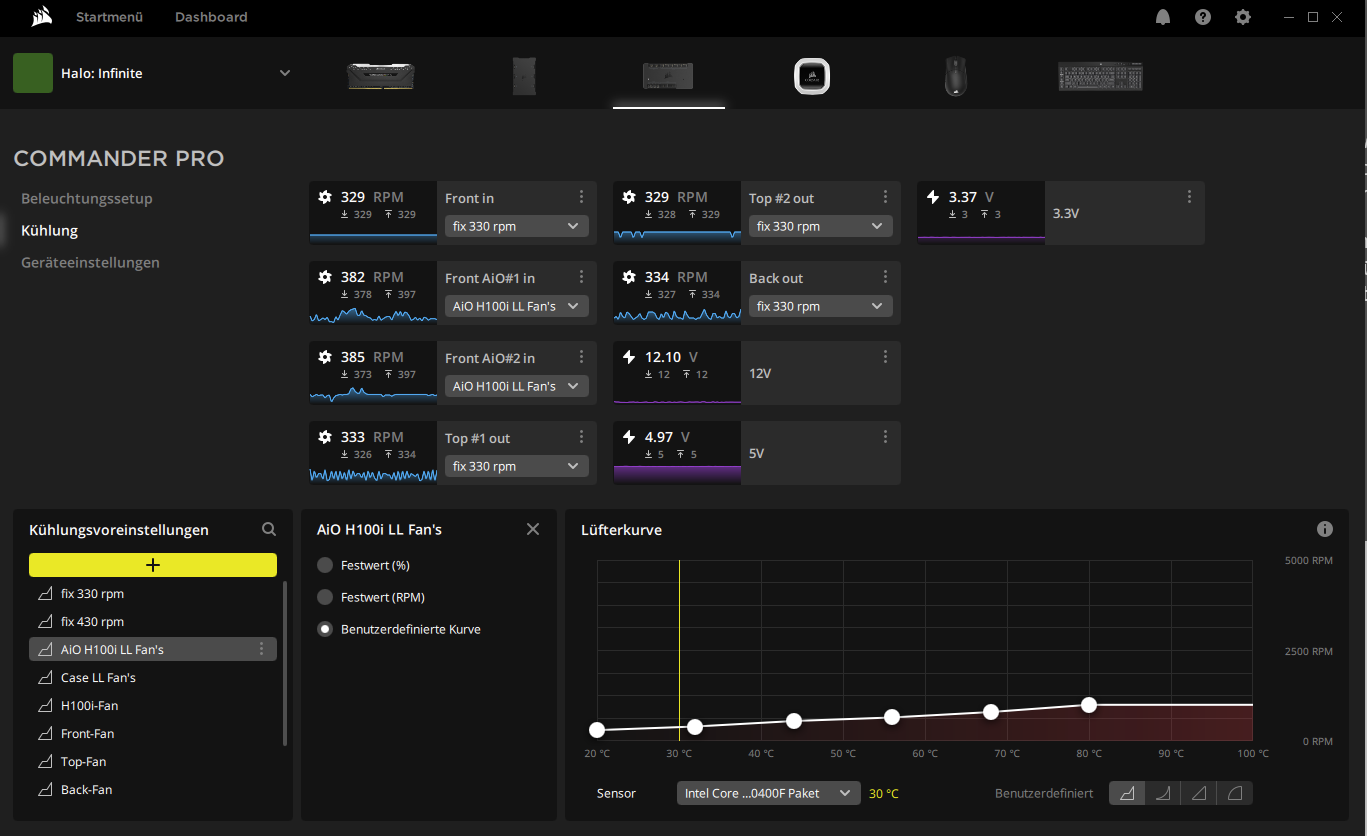Open Front in preset dropdown
The height and width of the screenshot is (836, 1367).
point(517,226)
